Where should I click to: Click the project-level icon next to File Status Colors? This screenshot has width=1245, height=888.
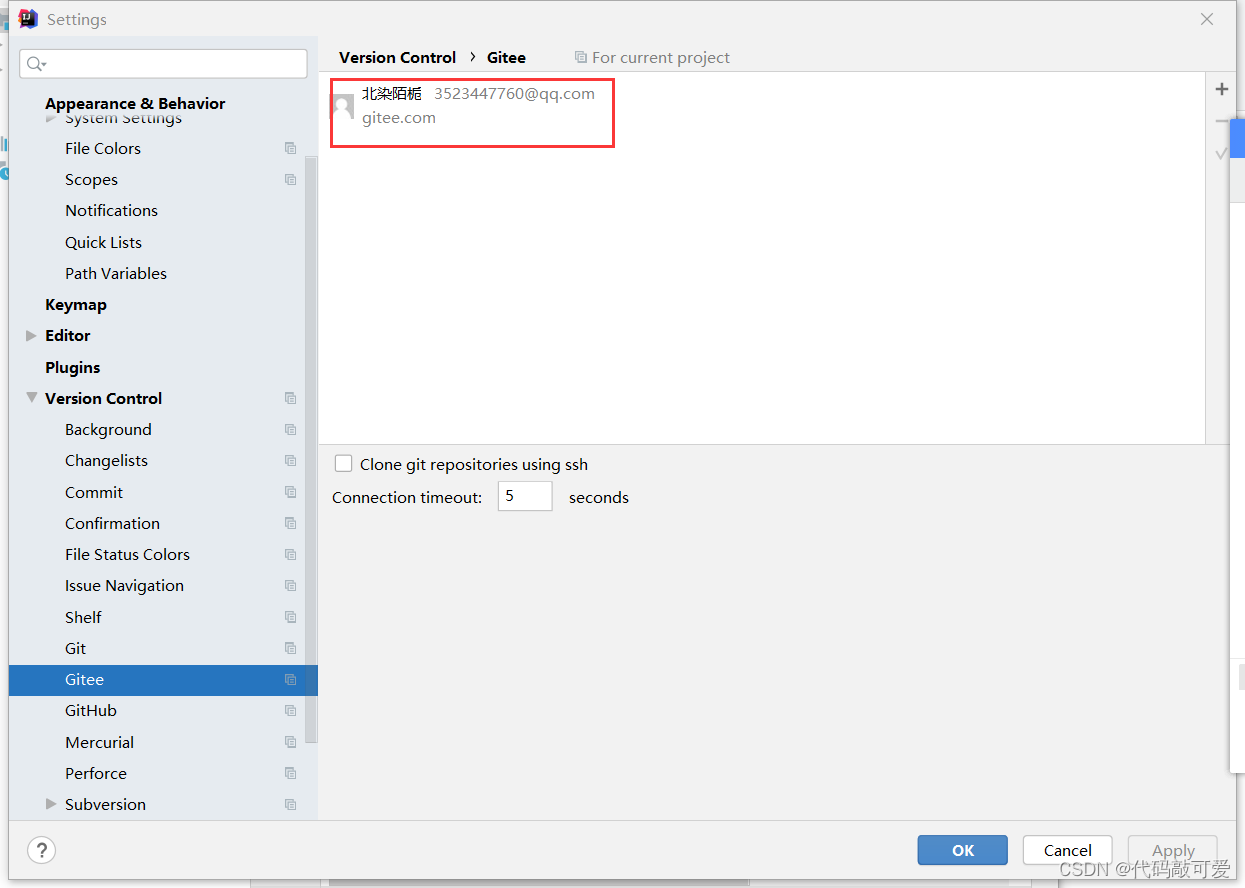[x=290, y=555]
